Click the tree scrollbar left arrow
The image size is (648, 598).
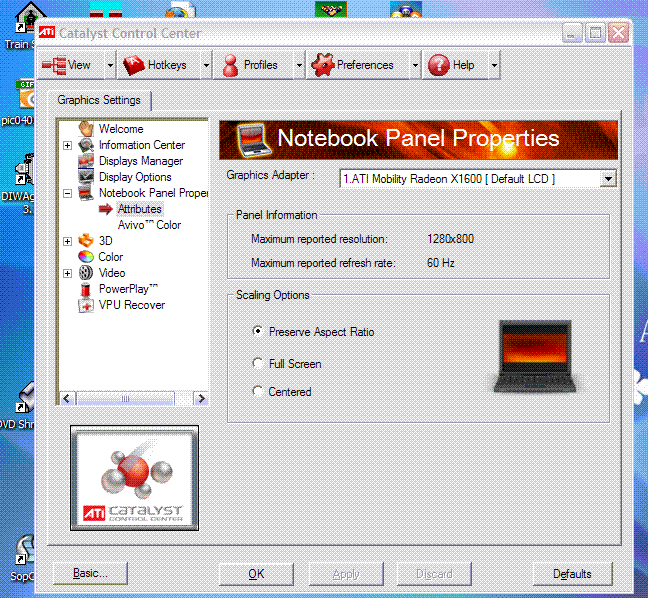click(x=67, y=399)
